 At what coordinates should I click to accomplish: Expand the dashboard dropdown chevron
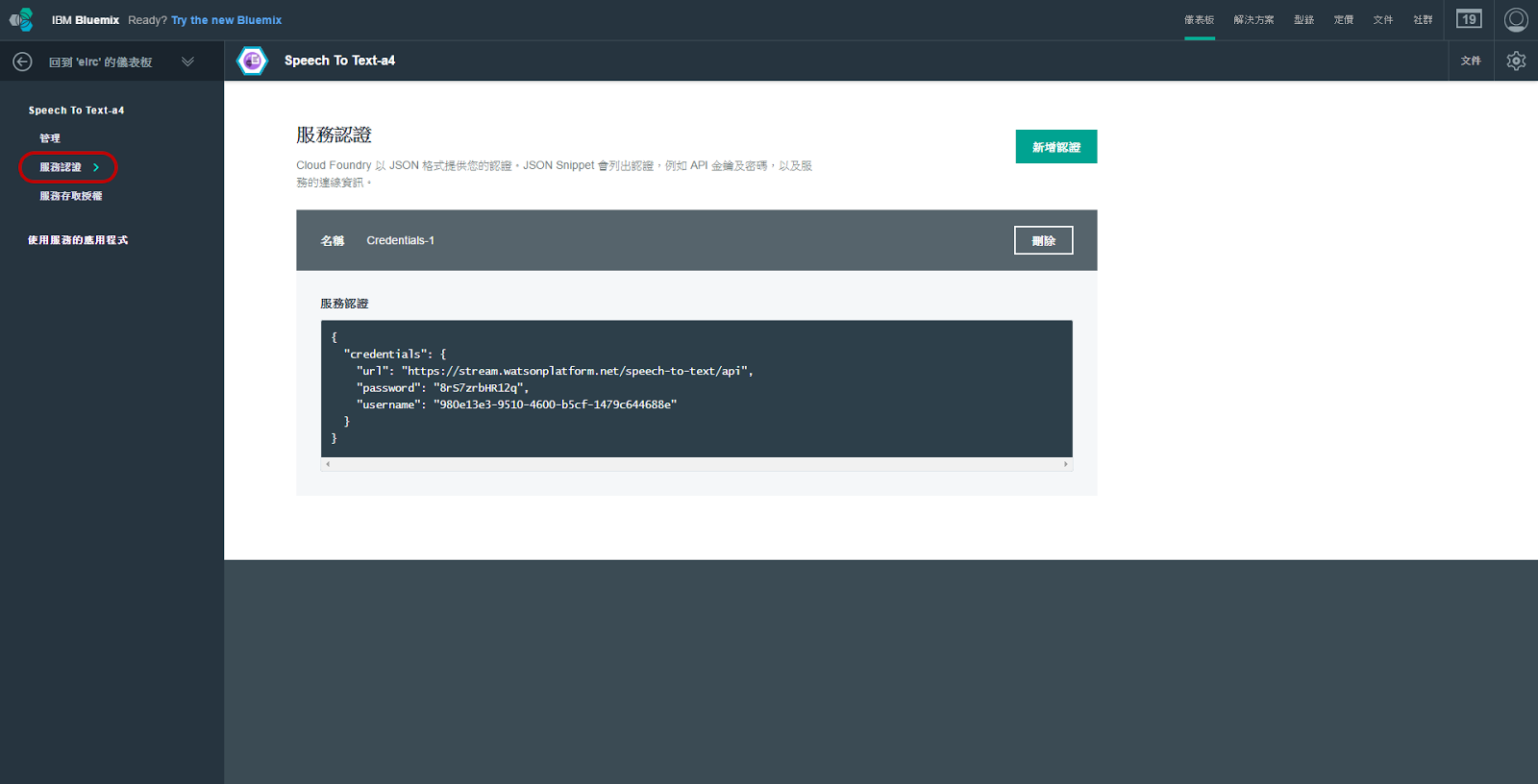(187, 61)
